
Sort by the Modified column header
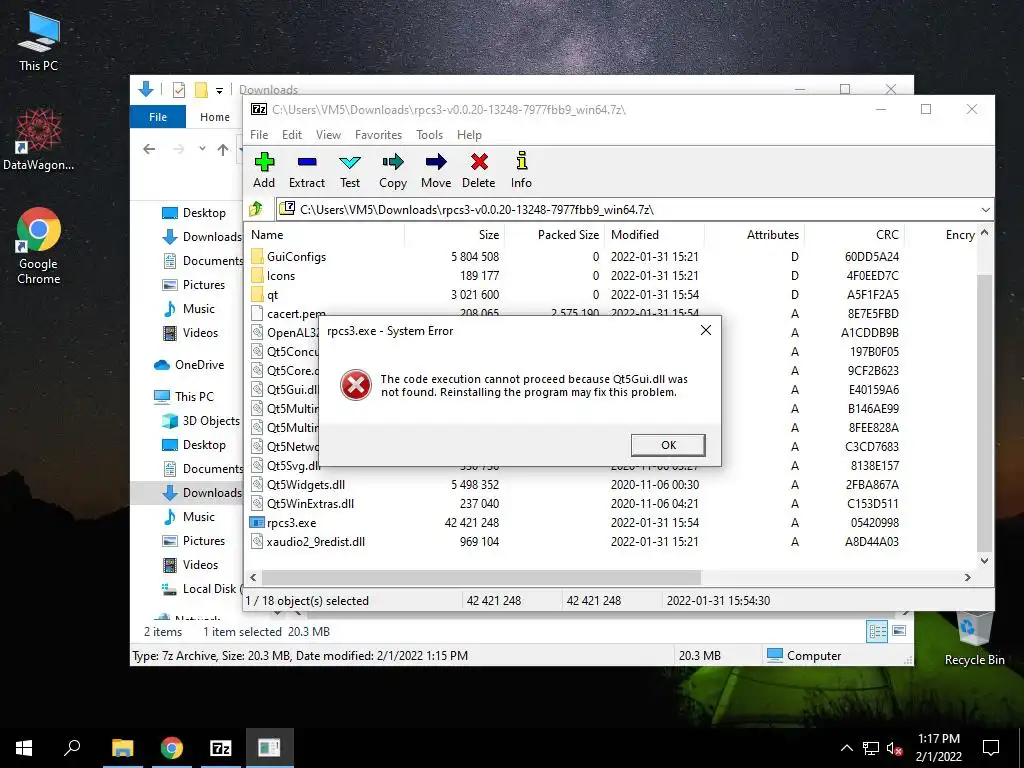click(x=654, y=234)
